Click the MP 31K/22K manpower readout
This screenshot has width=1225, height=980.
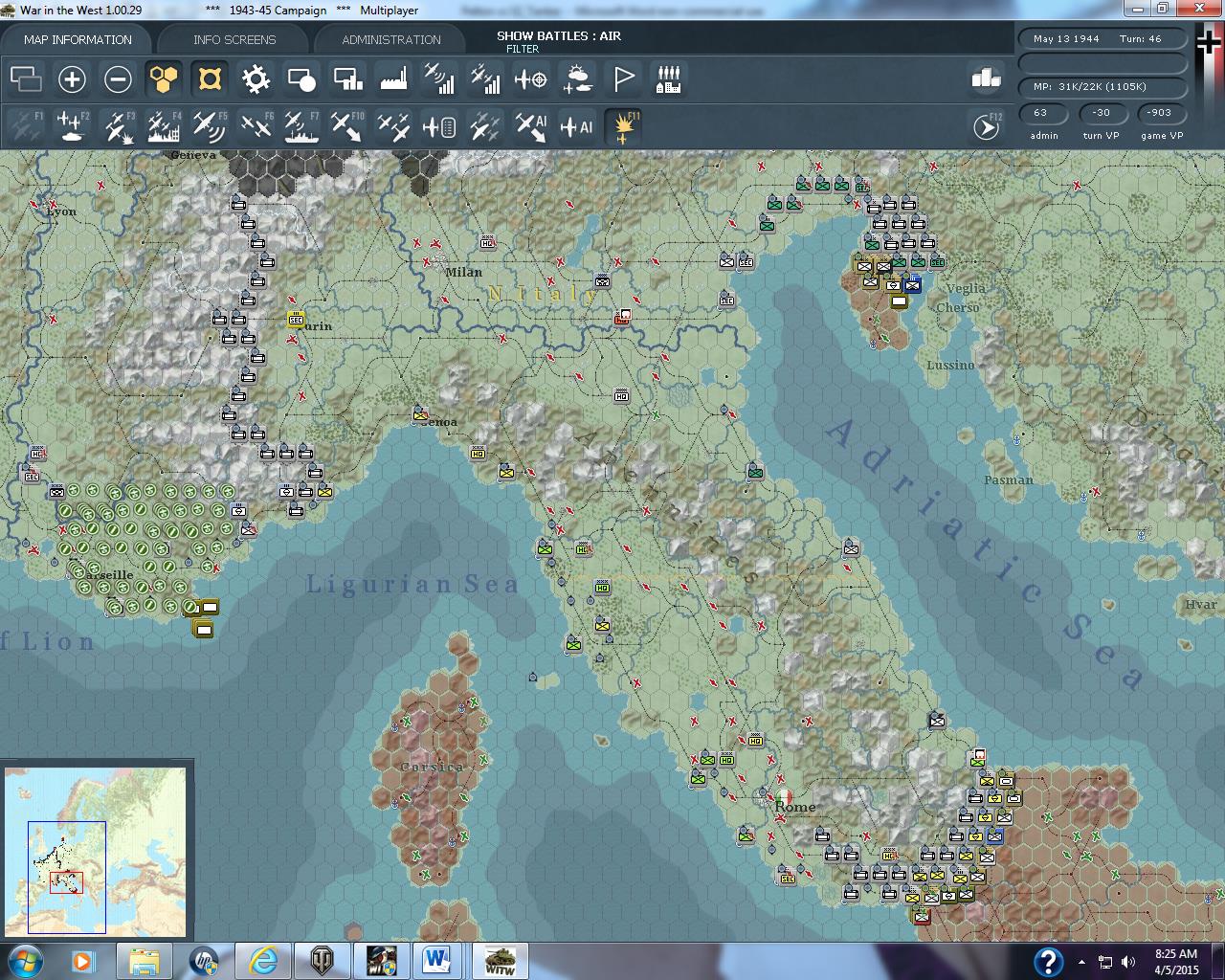pos(1102,87)
